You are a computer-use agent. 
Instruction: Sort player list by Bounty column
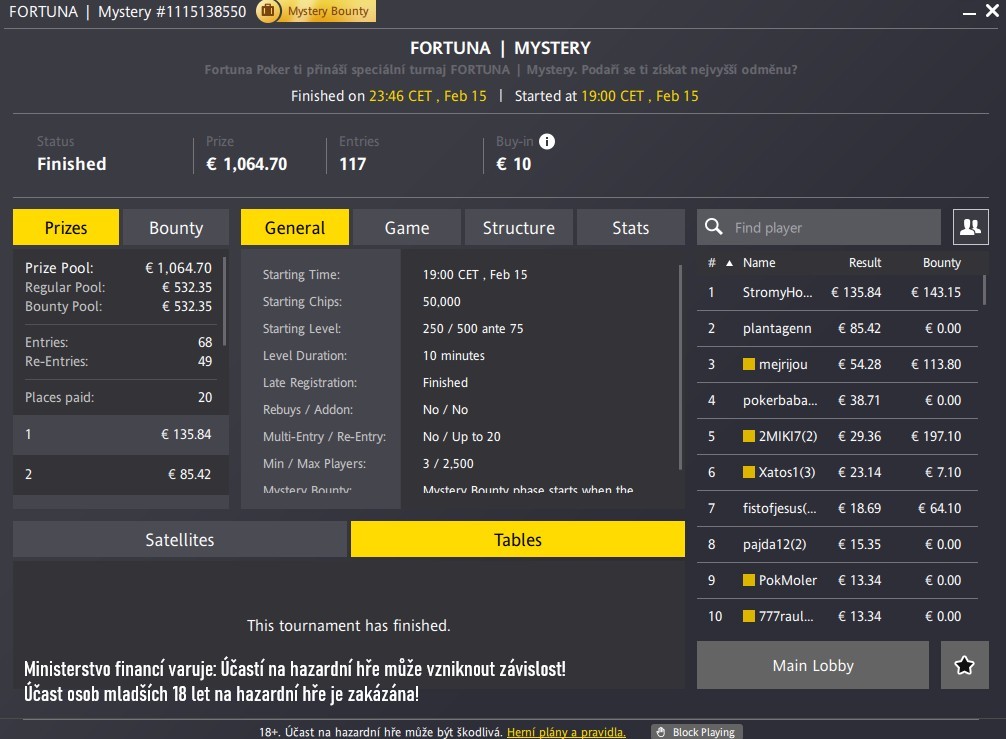(x=941, y=263)
